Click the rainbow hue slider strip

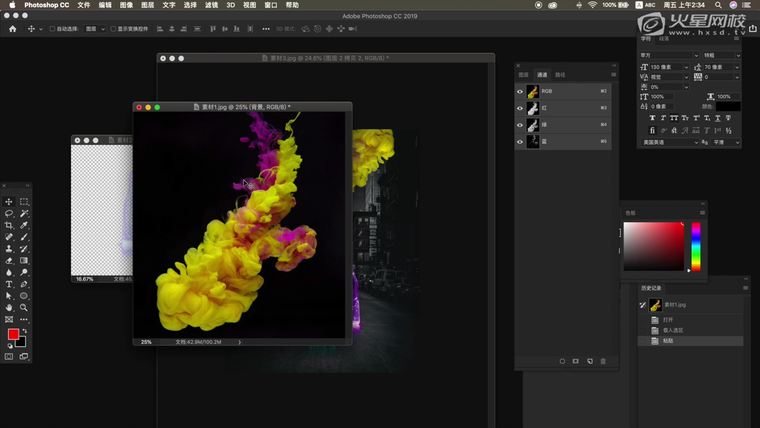[696, 246]
